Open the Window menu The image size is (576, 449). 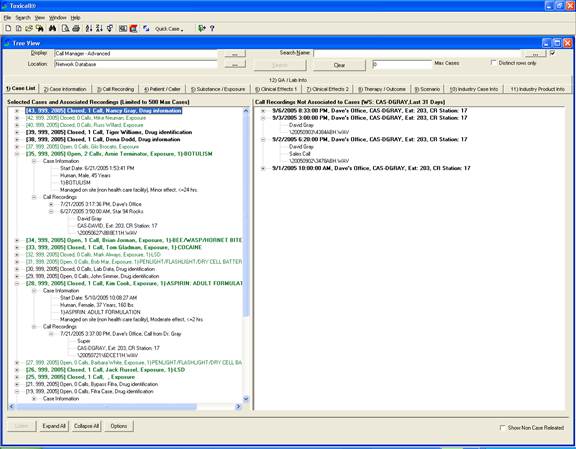click(x=58, y=18)
